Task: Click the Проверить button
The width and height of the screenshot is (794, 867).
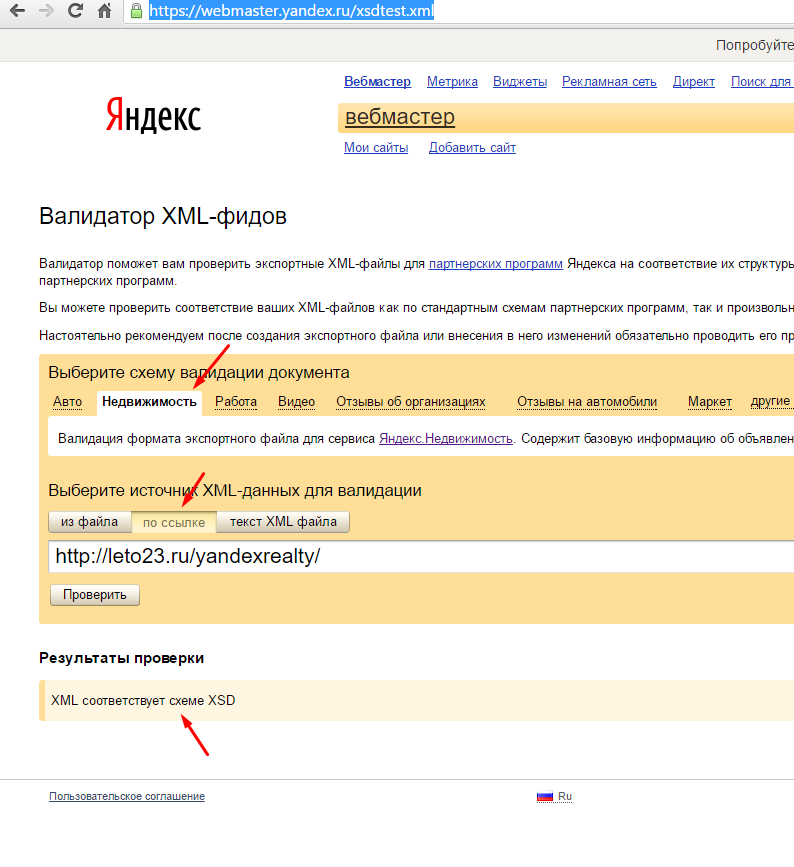Action: 95,595
